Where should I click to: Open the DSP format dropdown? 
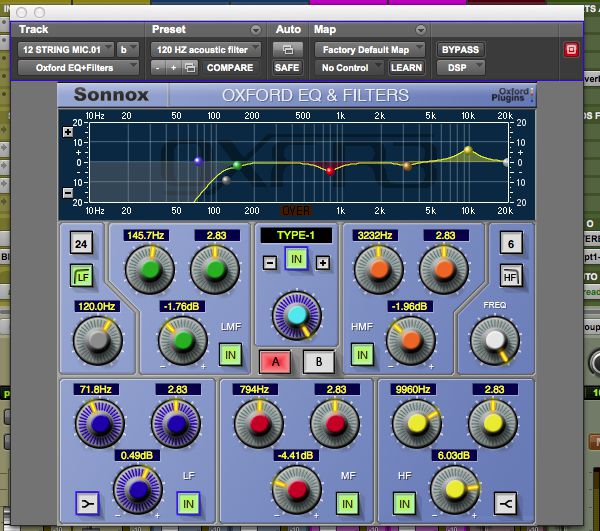[461, 68]
